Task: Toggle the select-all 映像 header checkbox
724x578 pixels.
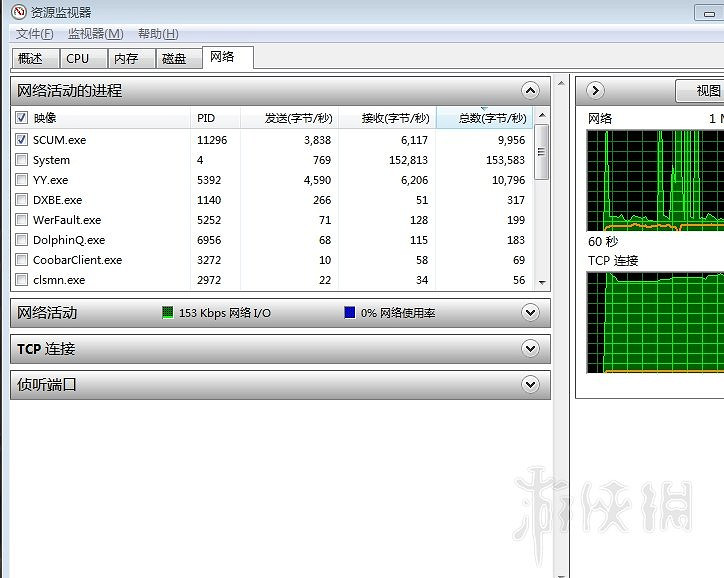Action: coord(22,118)
